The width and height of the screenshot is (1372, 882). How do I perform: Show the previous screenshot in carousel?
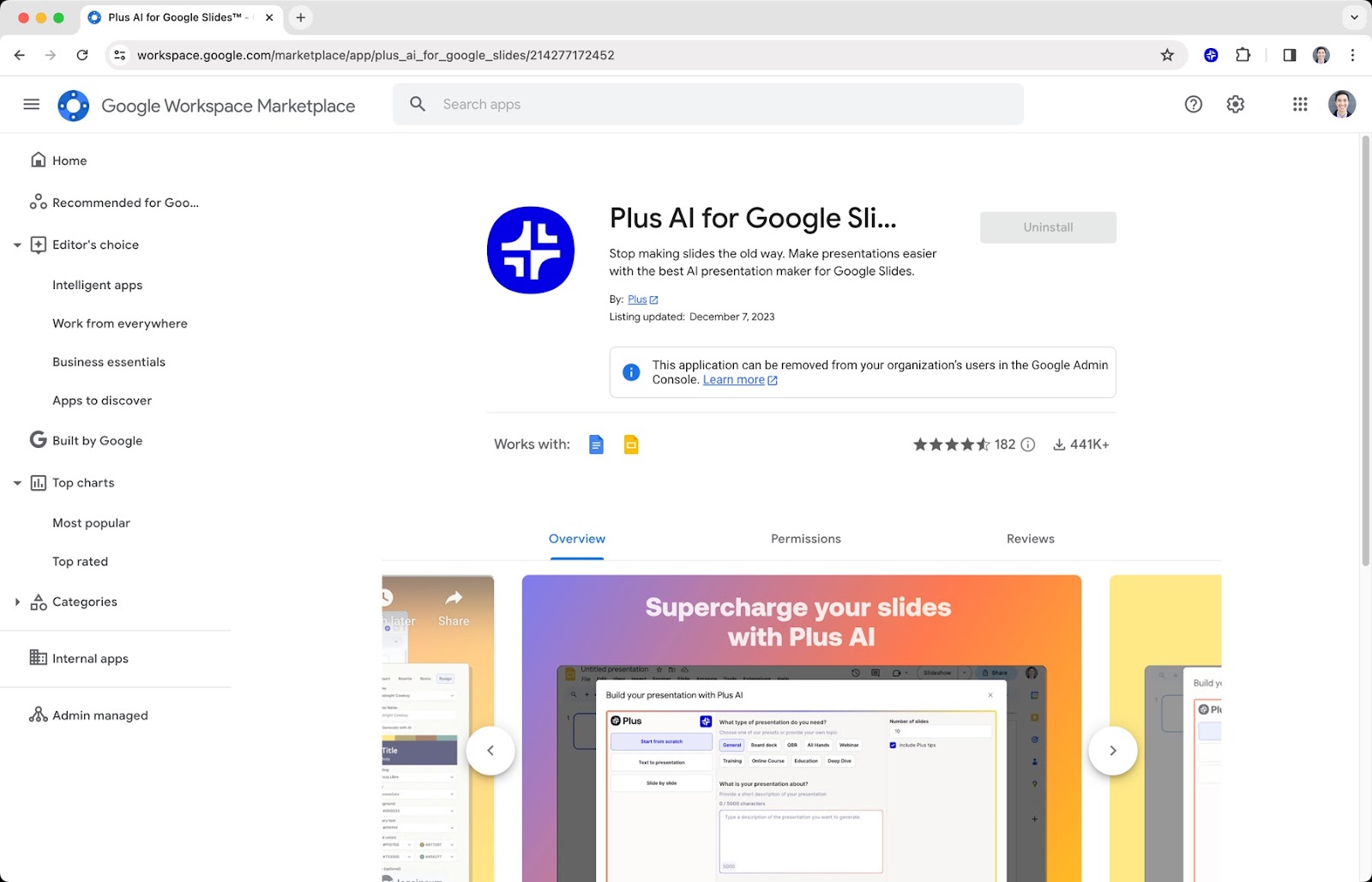(490, 751)
